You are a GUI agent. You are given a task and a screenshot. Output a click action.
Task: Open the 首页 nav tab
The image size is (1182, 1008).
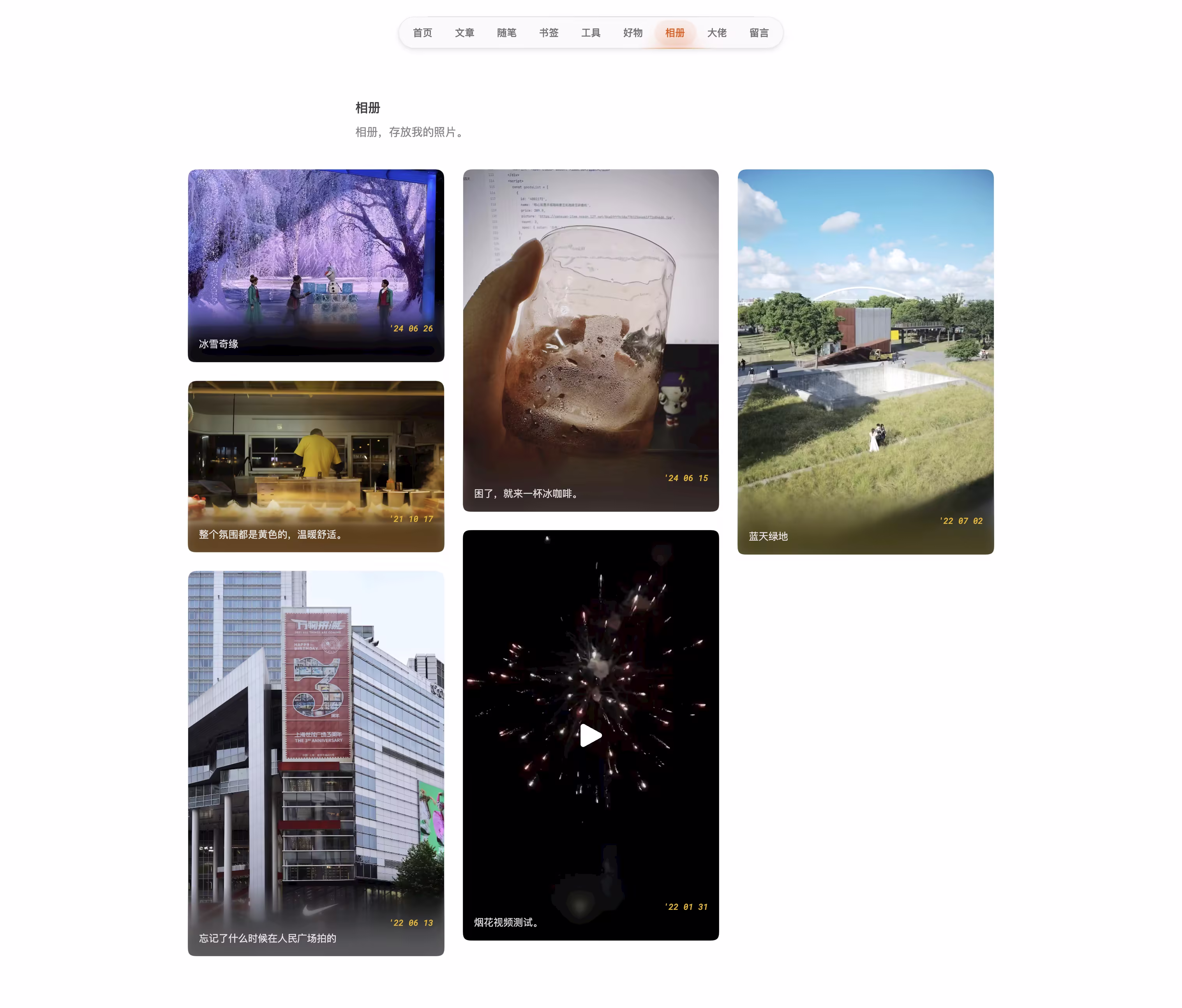pos(422,32)
